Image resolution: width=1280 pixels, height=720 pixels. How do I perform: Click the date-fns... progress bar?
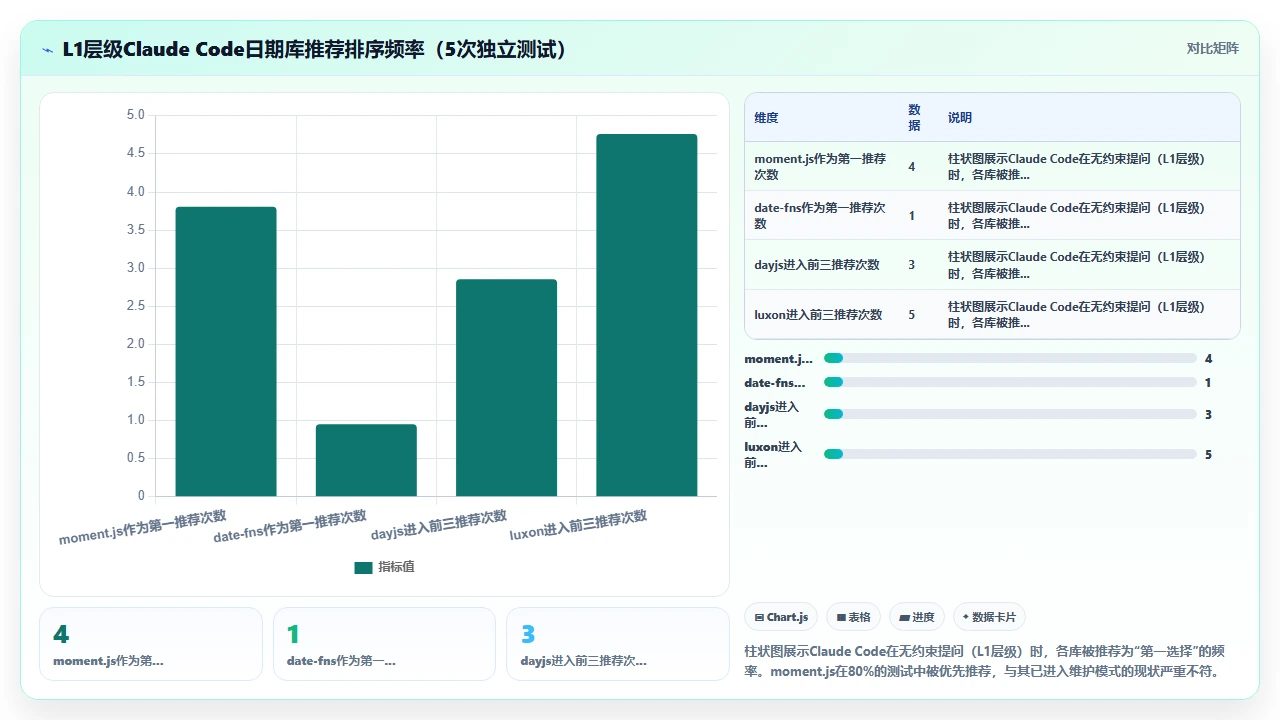(1010, 382)
